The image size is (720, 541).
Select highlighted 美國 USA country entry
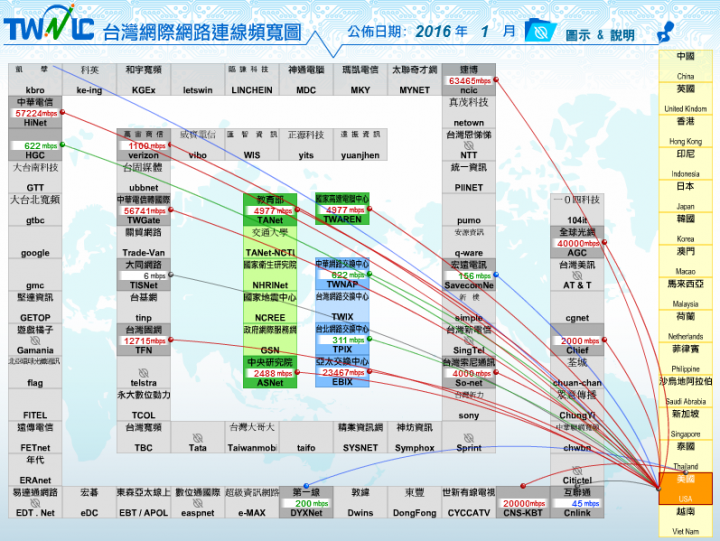tap(685, 489)
